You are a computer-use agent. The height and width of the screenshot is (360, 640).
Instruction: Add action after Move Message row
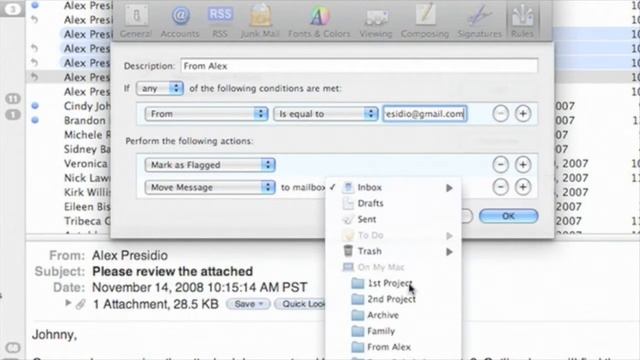(x=523, y=187)
